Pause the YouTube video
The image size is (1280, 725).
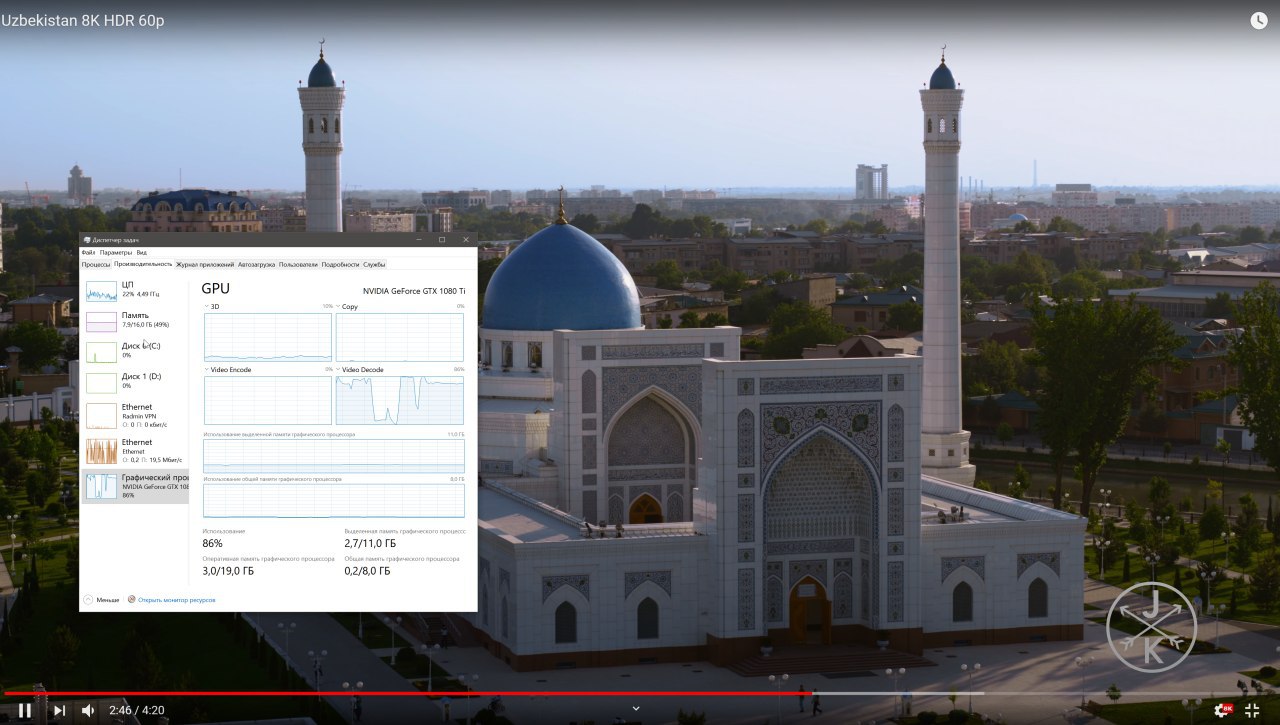pos(25,710)
